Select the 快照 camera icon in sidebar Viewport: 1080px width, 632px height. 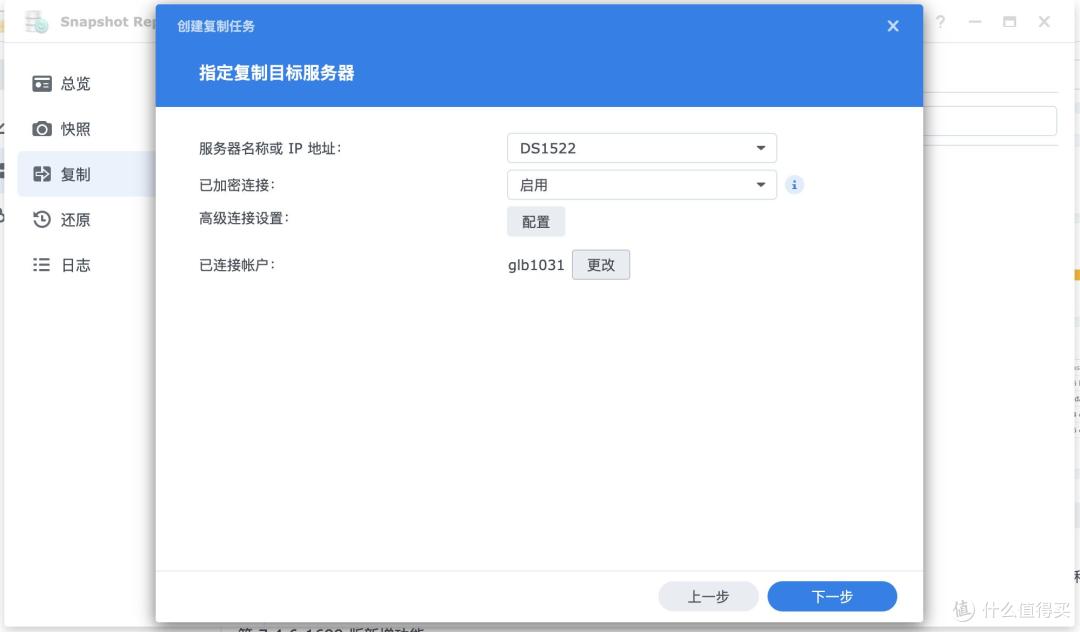pos(41,129)
